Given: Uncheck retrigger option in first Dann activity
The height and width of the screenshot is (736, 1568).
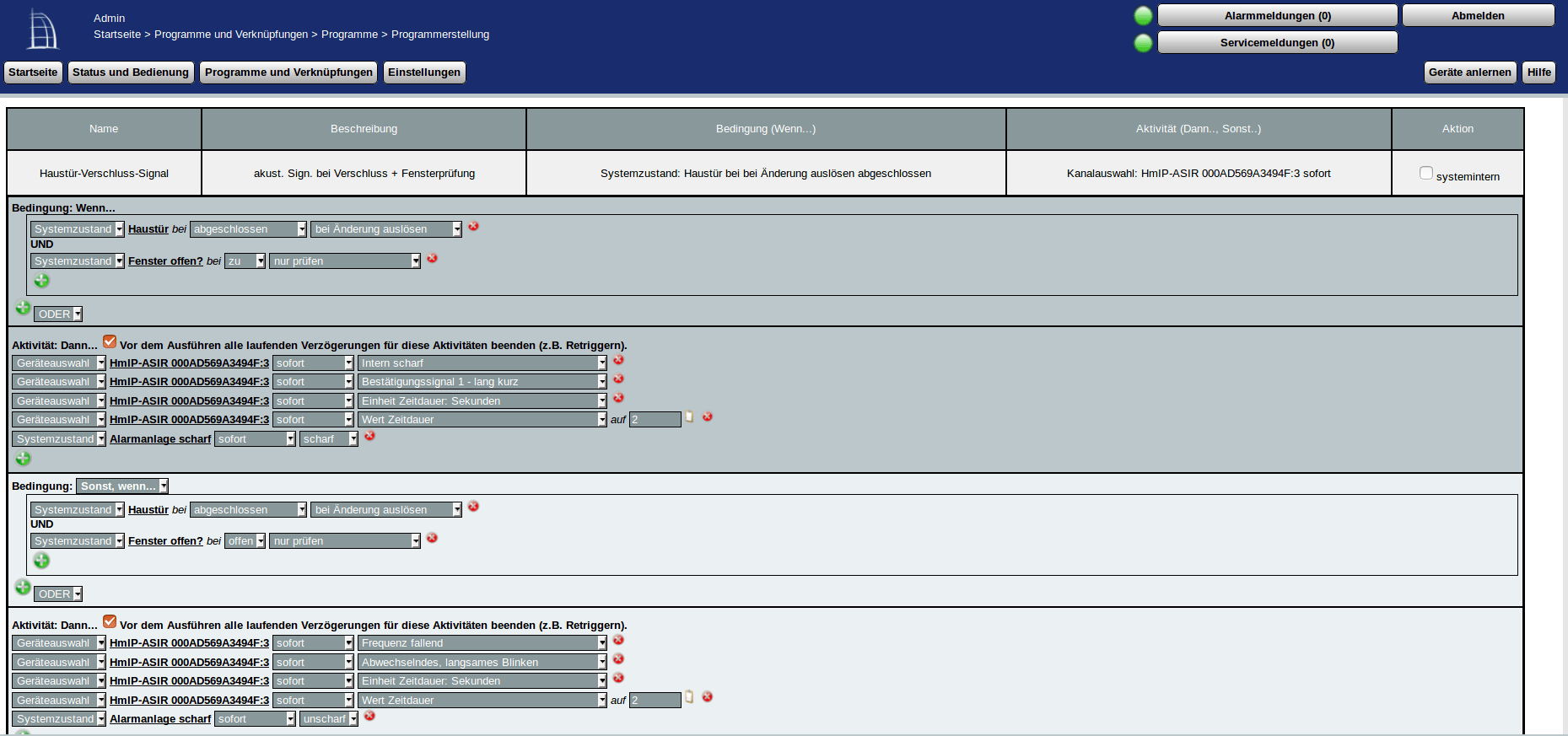Looking at the screenshot, I should 110,341.
